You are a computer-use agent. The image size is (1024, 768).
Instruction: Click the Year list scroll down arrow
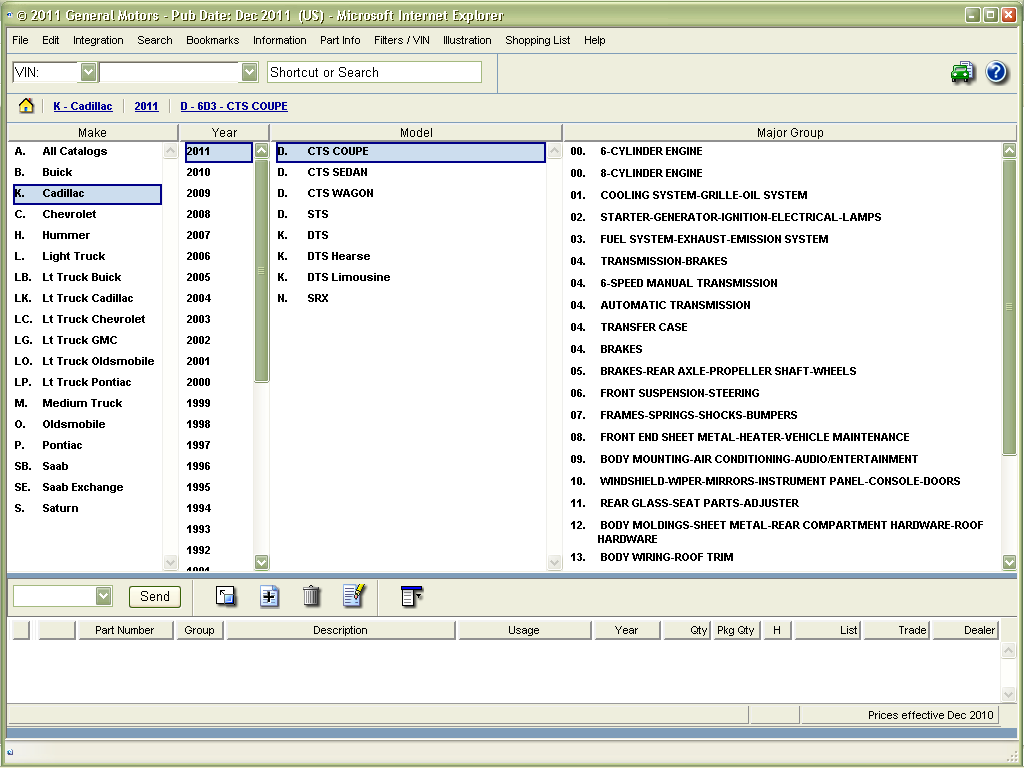point(261,562)
